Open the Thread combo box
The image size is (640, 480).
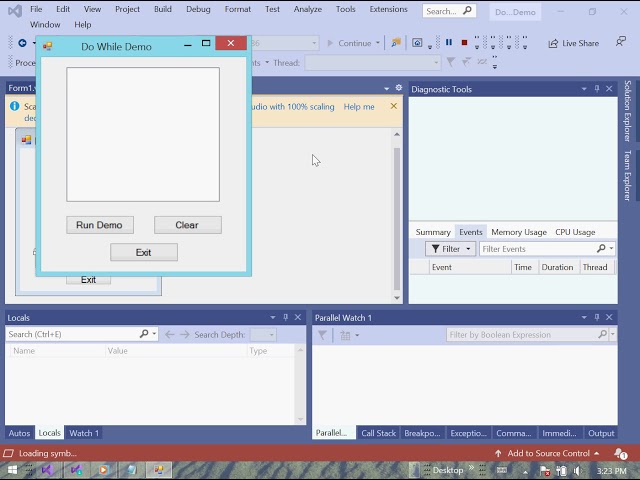pos(373,62)
